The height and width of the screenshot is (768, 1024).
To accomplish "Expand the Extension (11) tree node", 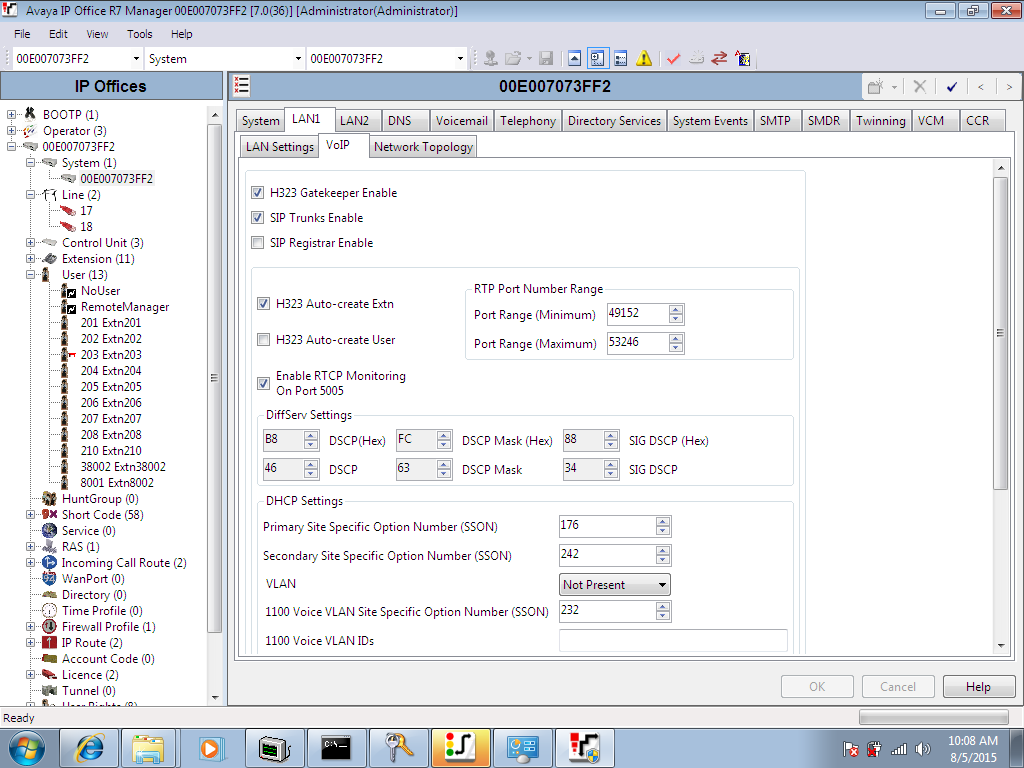I will point(30,259).
